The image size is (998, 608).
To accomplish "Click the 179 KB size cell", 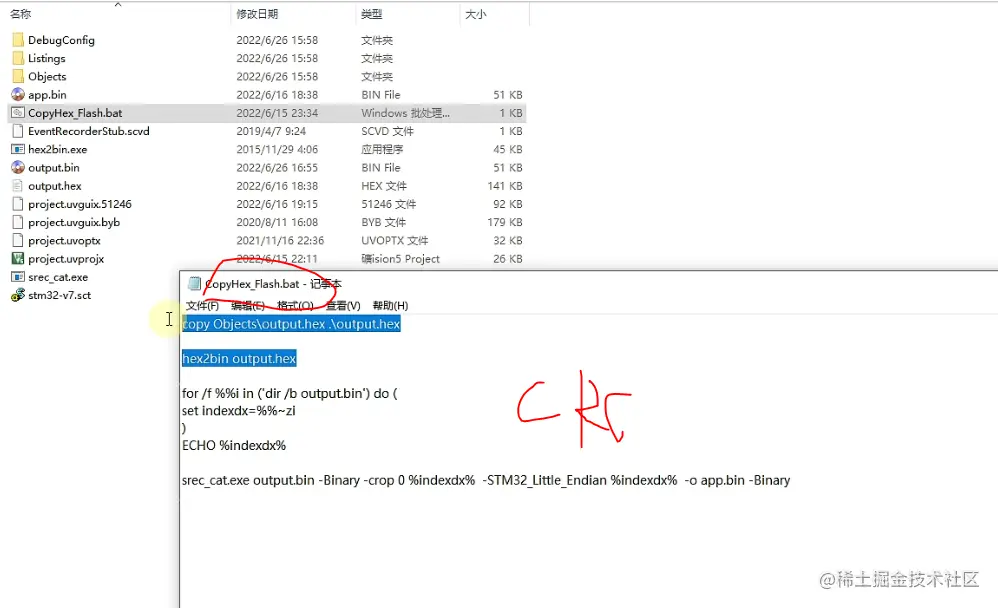I will (x=505, y=223).
